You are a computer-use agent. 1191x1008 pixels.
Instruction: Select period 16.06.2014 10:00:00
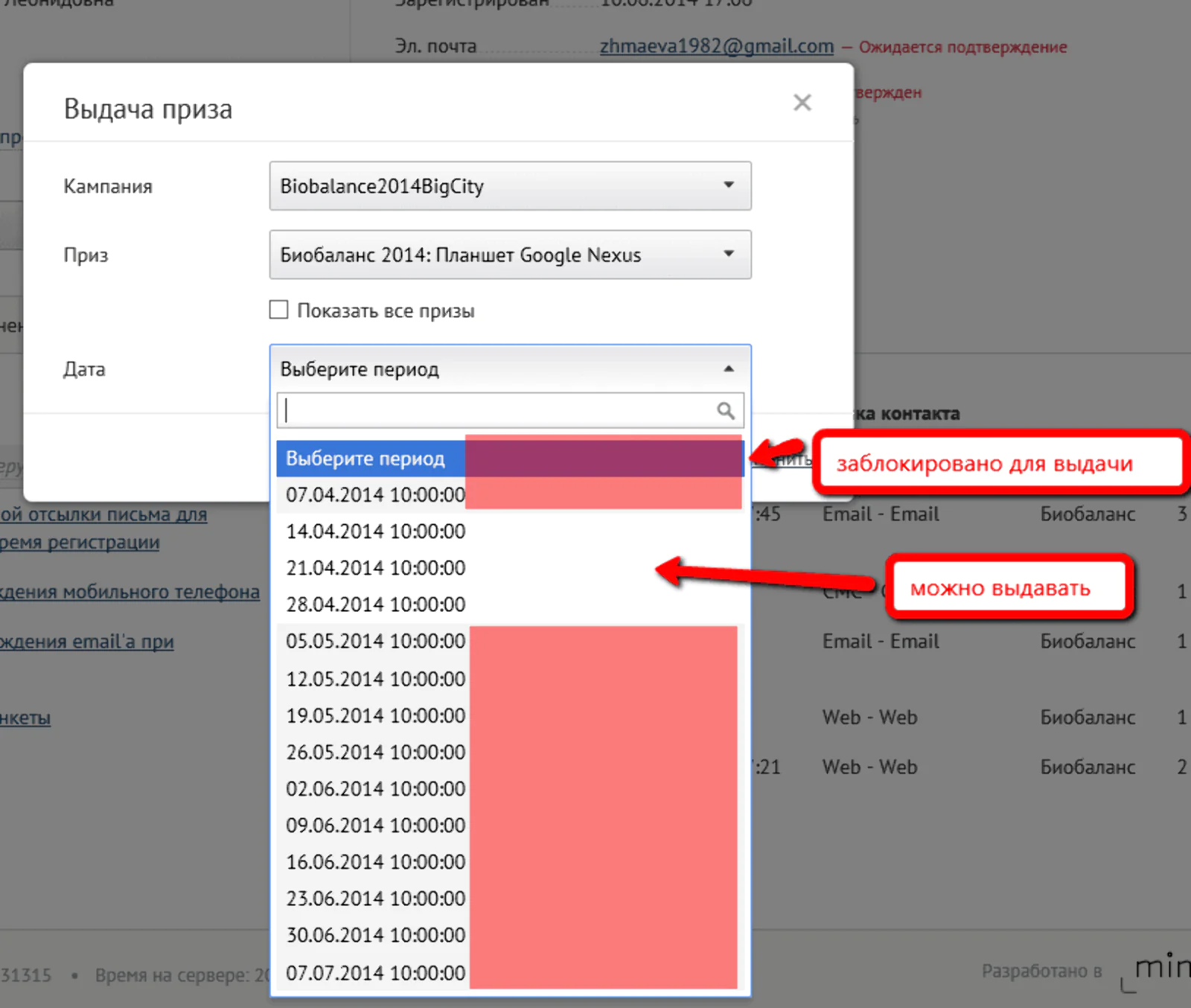[510, 861]
